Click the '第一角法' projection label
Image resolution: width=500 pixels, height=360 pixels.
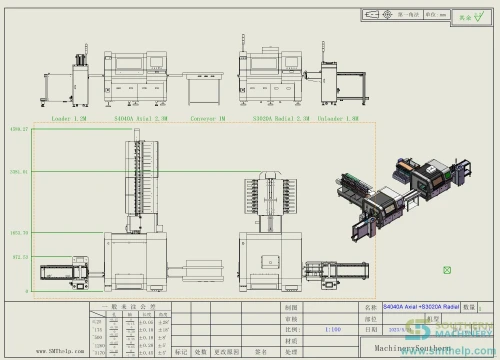(x=408, y=15)
